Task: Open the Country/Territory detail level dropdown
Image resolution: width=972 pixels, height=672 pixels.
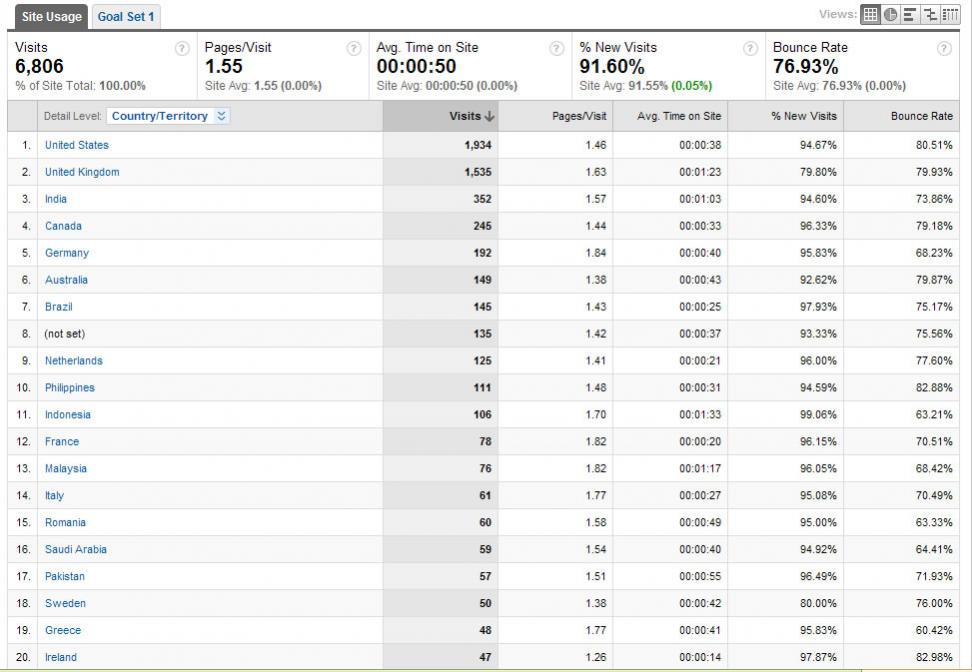Action: point(169,116)
